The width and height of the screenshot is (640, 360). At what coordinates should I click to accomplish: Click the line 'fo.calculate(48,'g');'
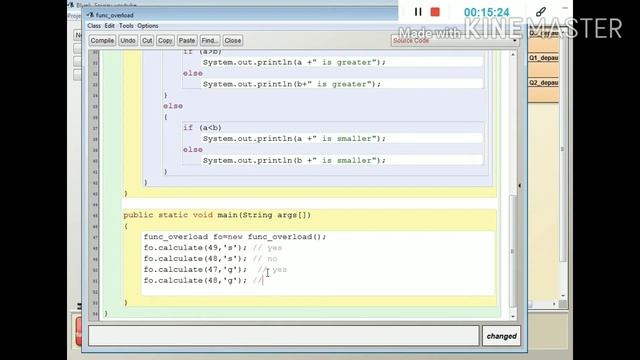[x=195, y=281]
